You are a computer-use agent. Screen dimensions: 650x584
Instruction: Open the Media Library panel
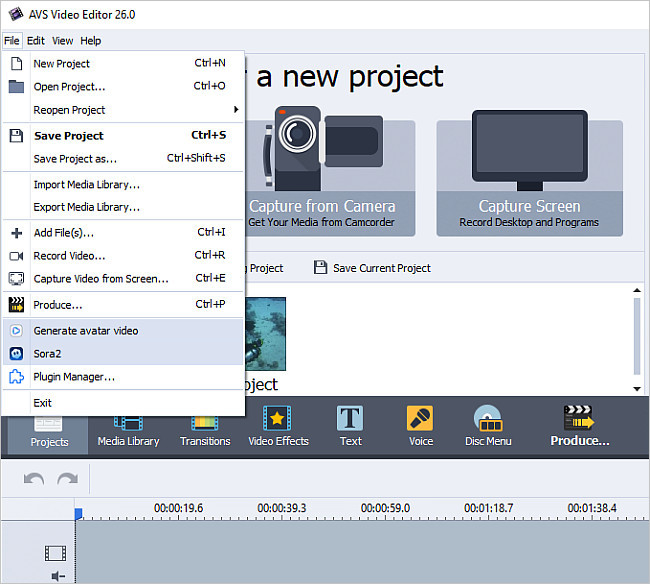click(x=129, y=431)
